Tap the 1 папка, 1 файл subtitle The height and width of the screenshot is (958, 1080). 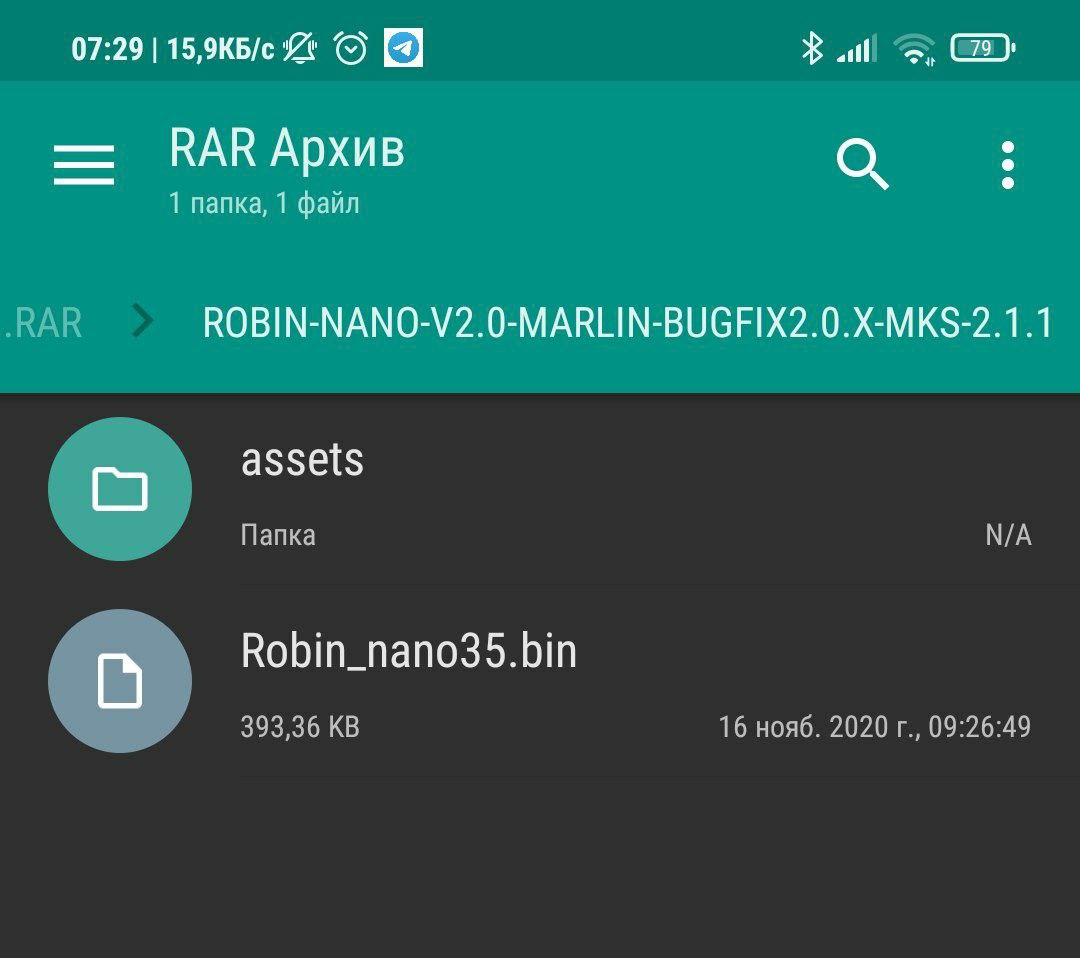[x=264, y=204]
